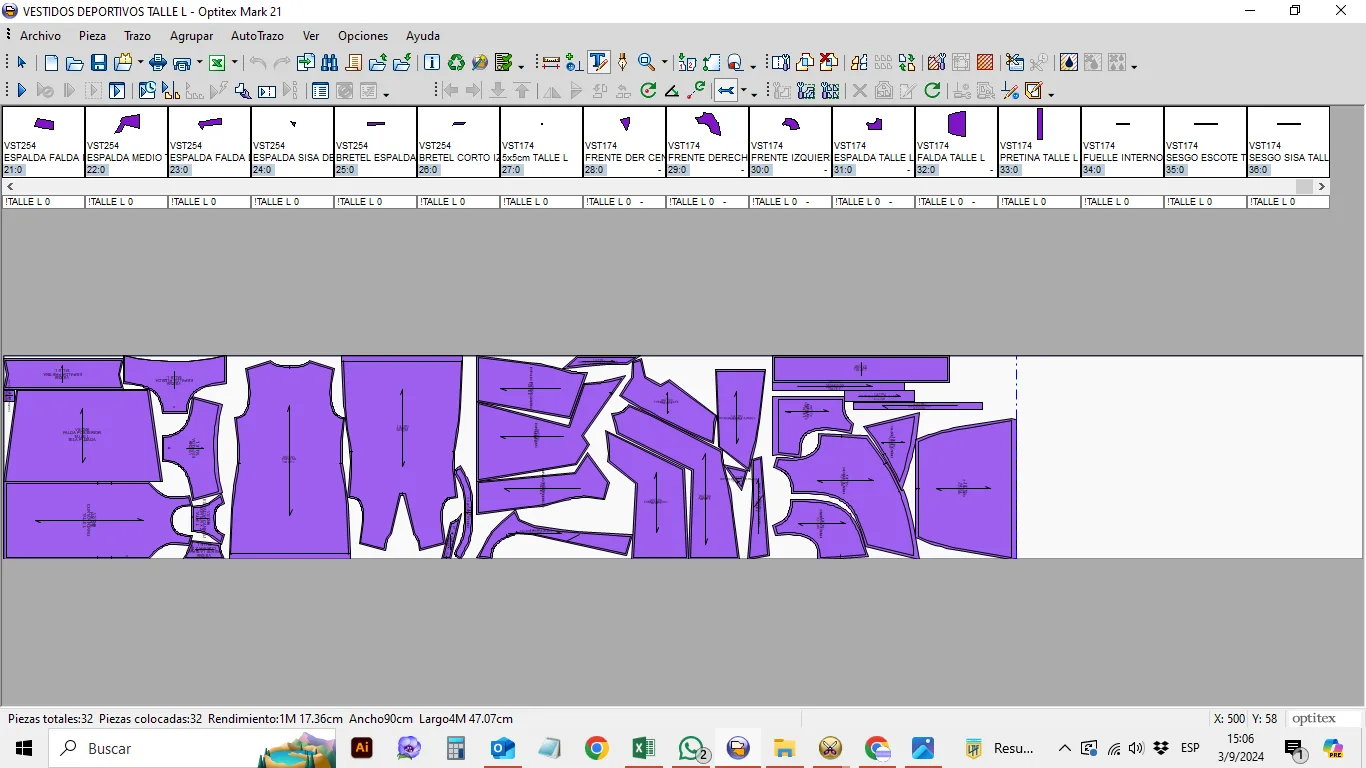The width and height of the screenshot is (1366, 768).
Task: Open the Ayuda menu
Action: pyautogui.click(x=422, y=36)
